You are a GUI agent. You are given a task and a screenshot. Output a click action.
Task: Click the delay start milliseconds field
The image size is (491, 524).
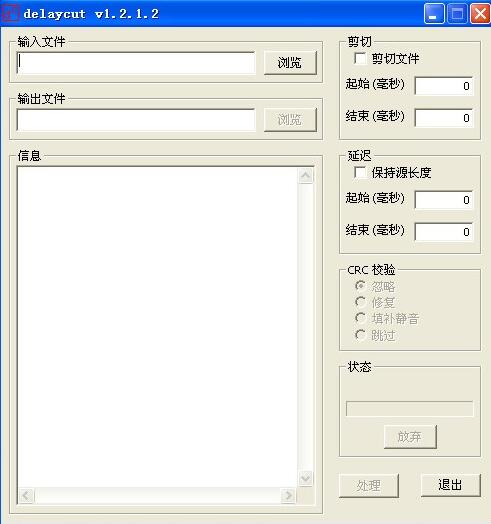(444, 200)
